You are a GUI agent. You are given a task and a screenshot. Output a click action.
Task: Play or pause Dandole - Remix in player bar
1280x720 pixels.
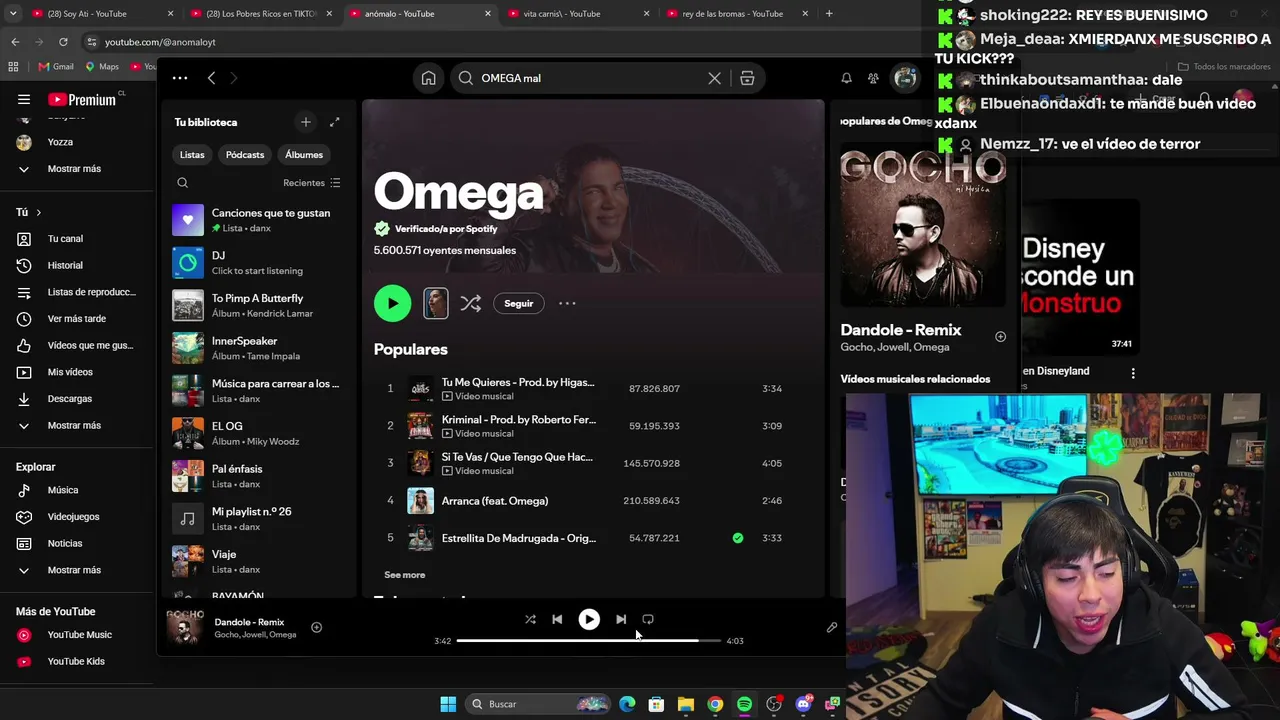[x=589, y=619]
